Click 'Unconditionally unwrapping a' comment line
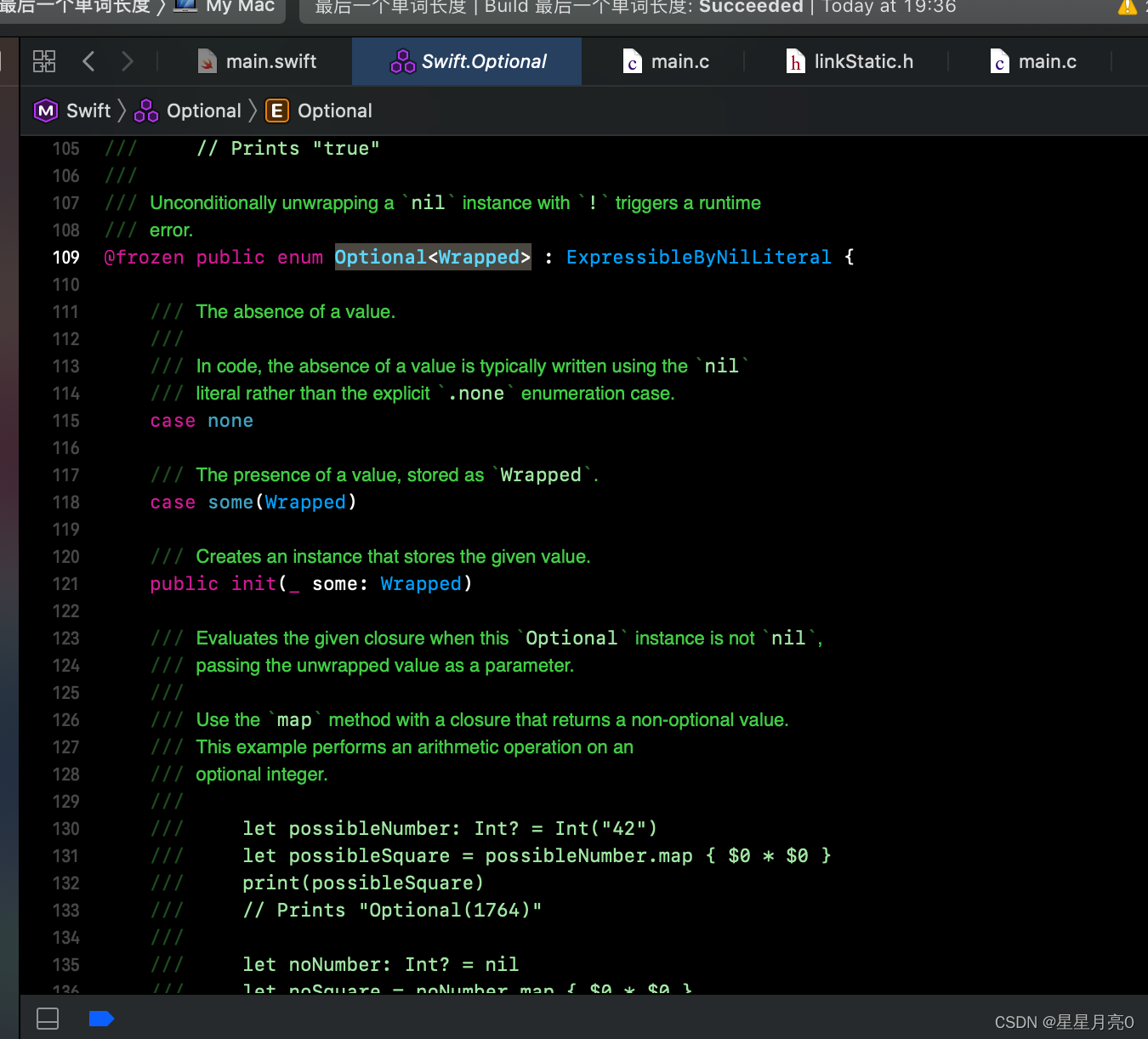The width and height of the screenshot is (1148, 1039). [x=455, y=203]
